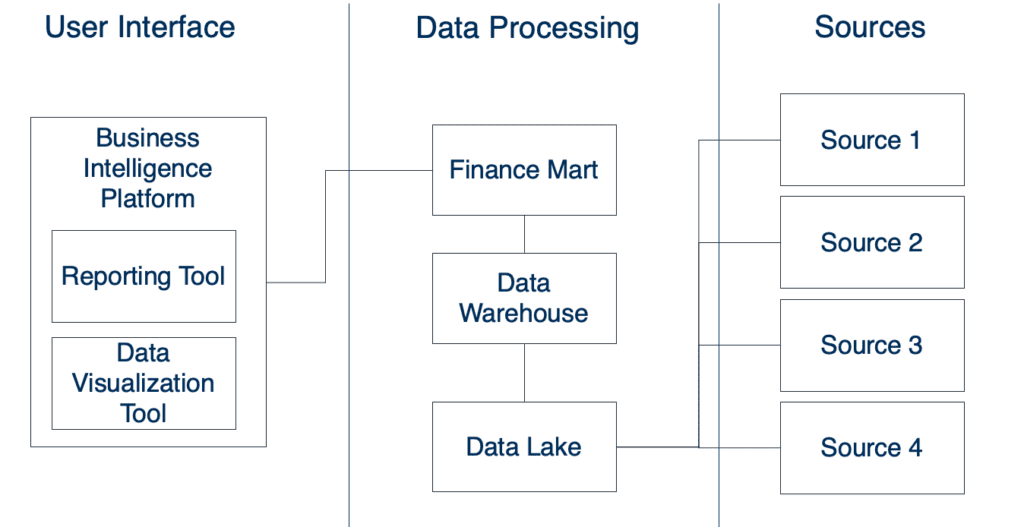1024x527 pixels.
Task: Click the Data Warehouse box
Action: [x=524, y=298]
